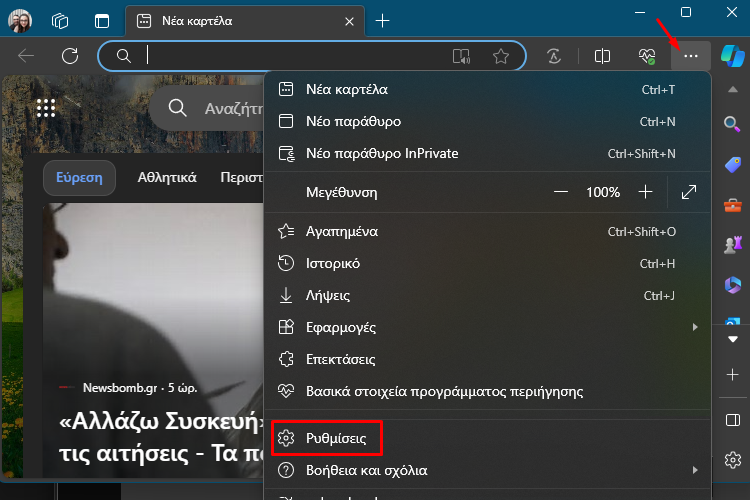
Task: Expand sidebar list with the down arrow
Action: 732,339
